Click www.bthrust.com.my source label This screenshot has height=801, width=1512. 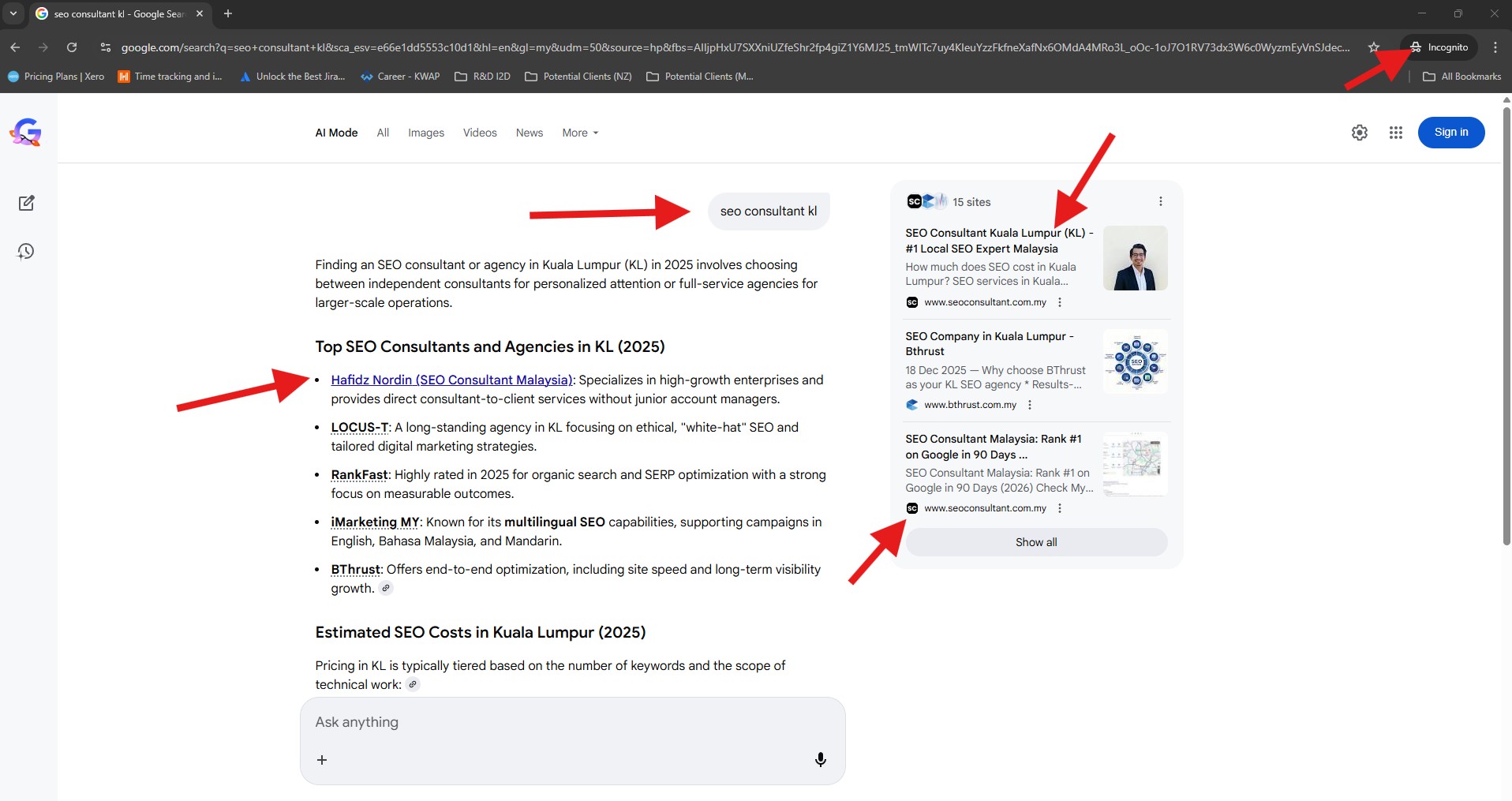point(970,405)
